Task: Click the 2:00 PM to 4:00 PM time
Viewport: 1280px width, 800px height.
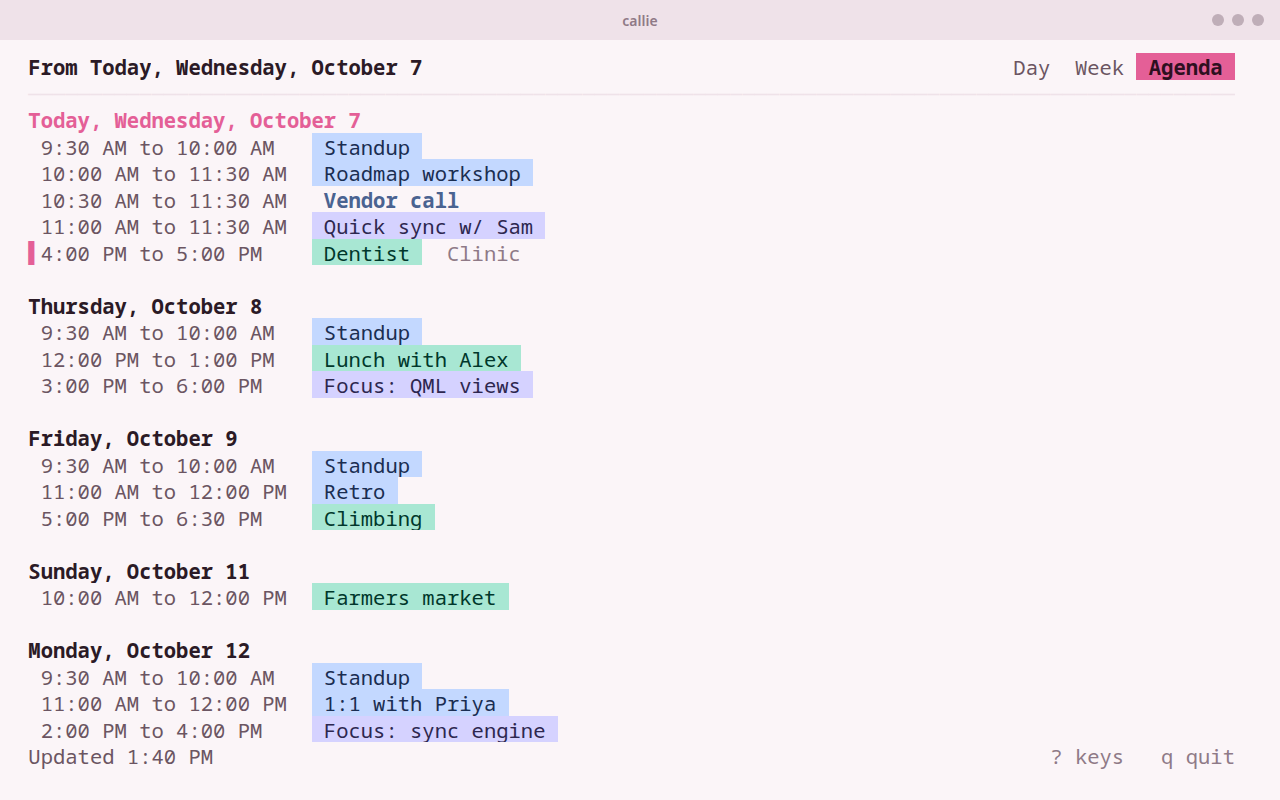Action: coord(151,731)
